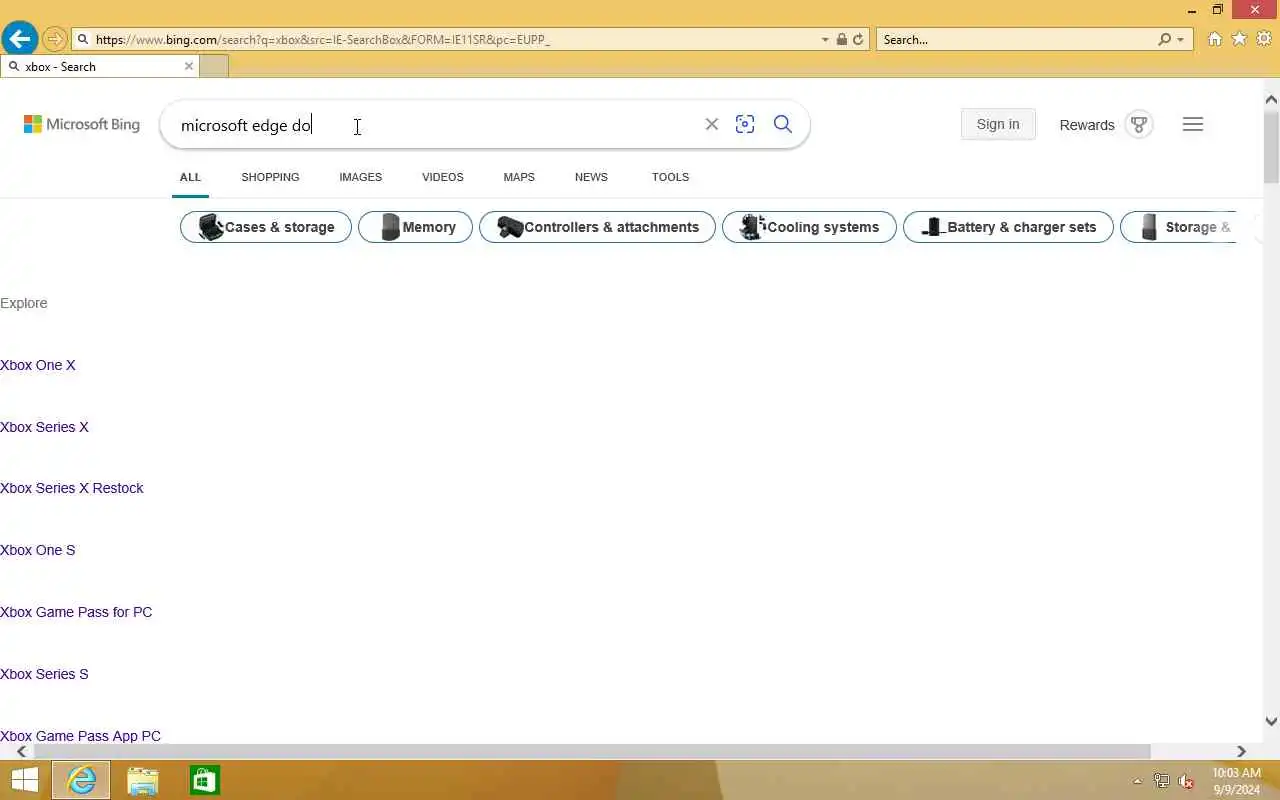1280x800 pixels.
Task: Click the IE toolbar Search box
Action: point(1016,40)
